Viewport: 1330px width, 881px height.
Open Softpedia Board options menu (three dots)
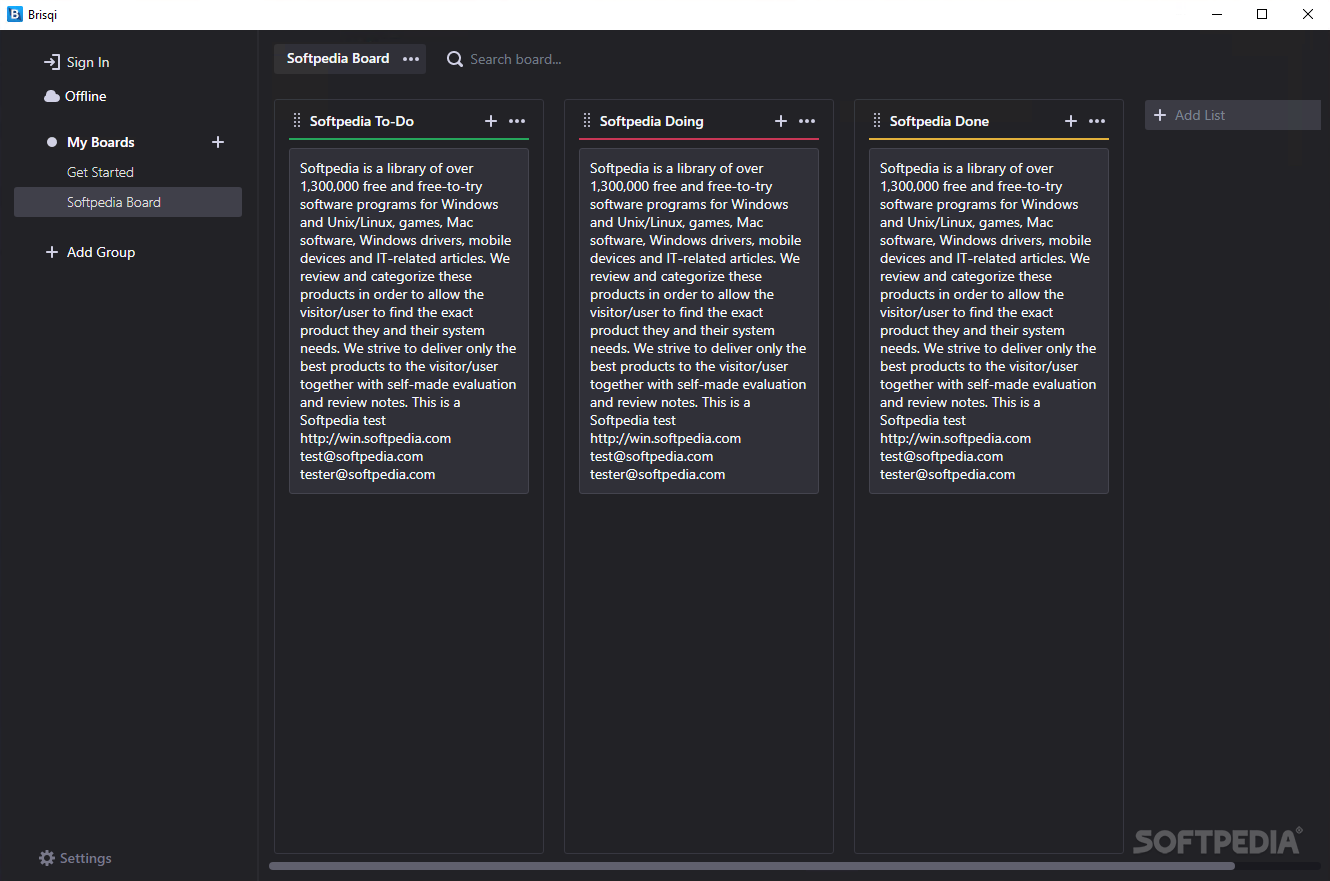(411, 59)
